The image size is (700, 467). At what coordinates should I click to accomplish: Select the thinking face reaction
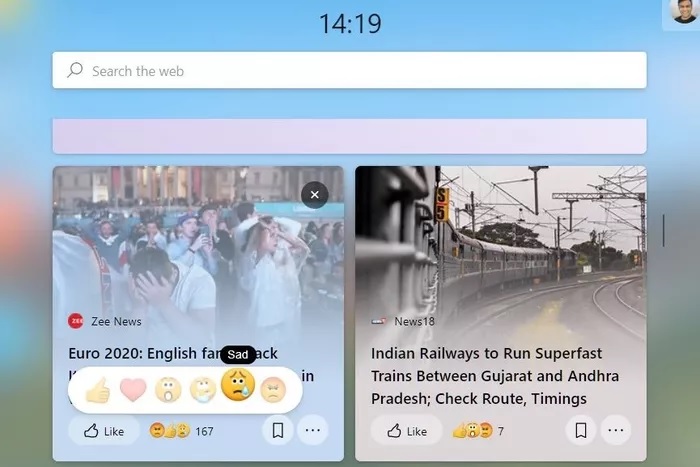[203, 390]
